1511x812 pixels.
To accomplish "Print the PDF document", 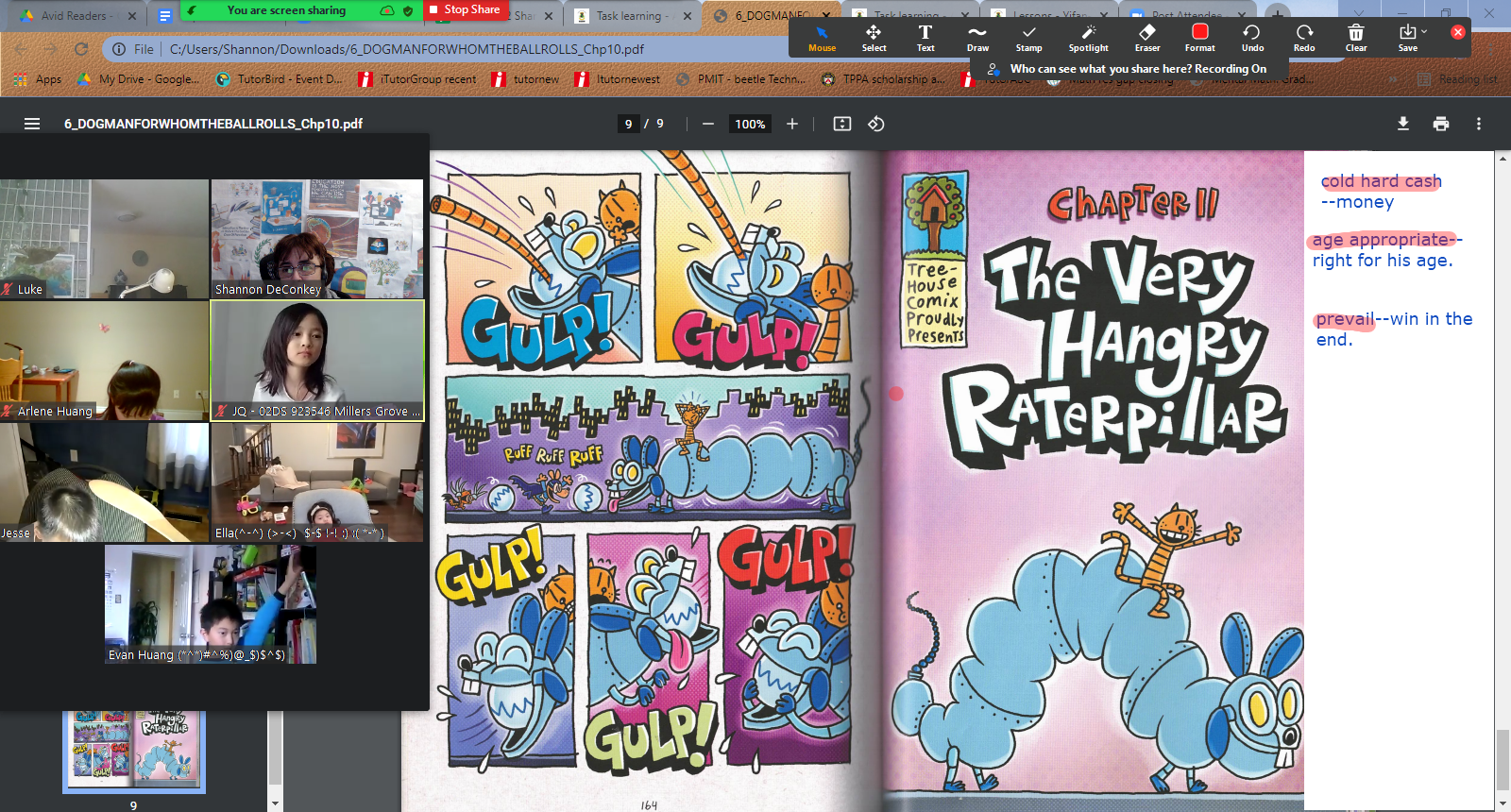I will coord(1441,124).
